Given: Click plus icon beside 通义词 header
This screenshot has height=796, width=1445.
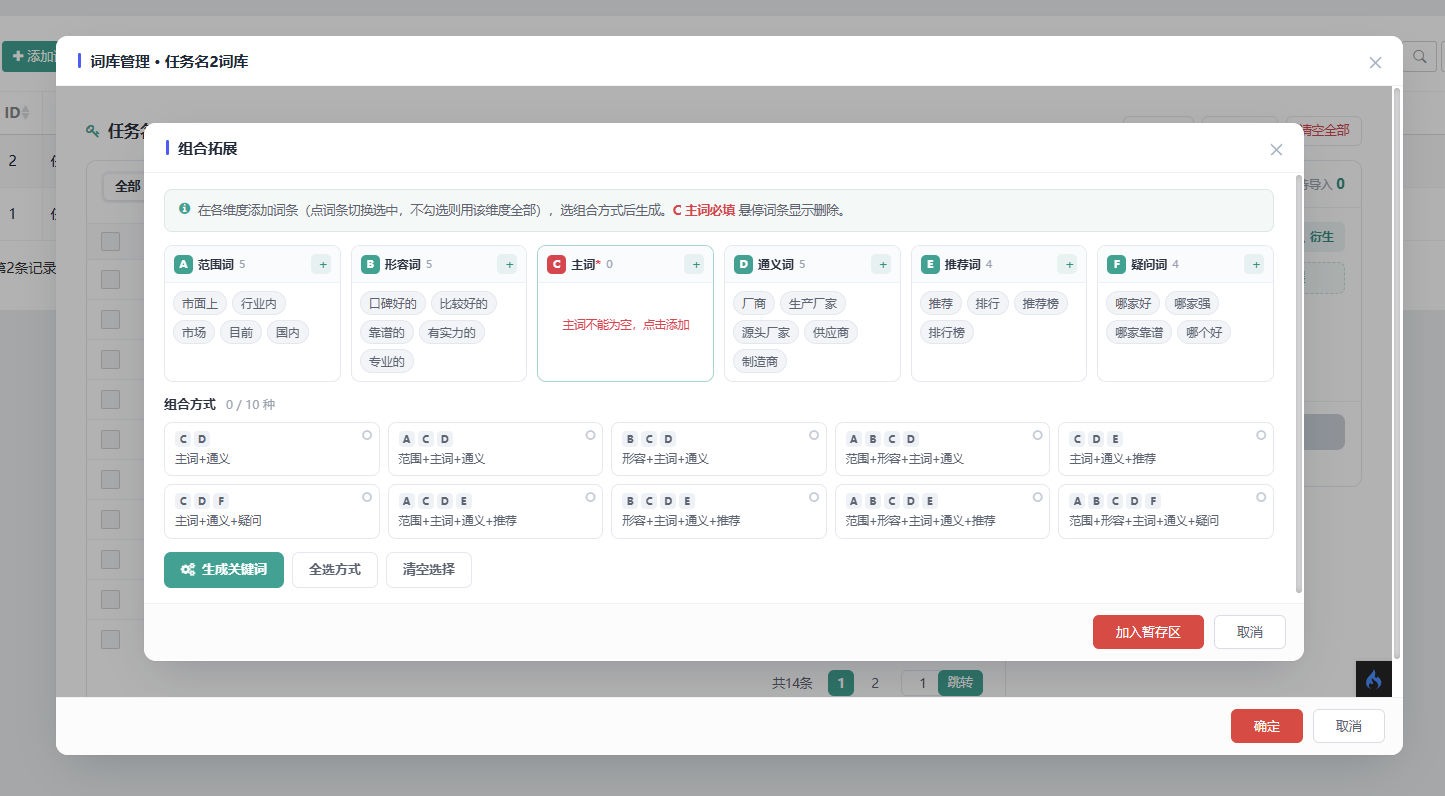Looking at the screenshot, I should click(x=881, y=265).
